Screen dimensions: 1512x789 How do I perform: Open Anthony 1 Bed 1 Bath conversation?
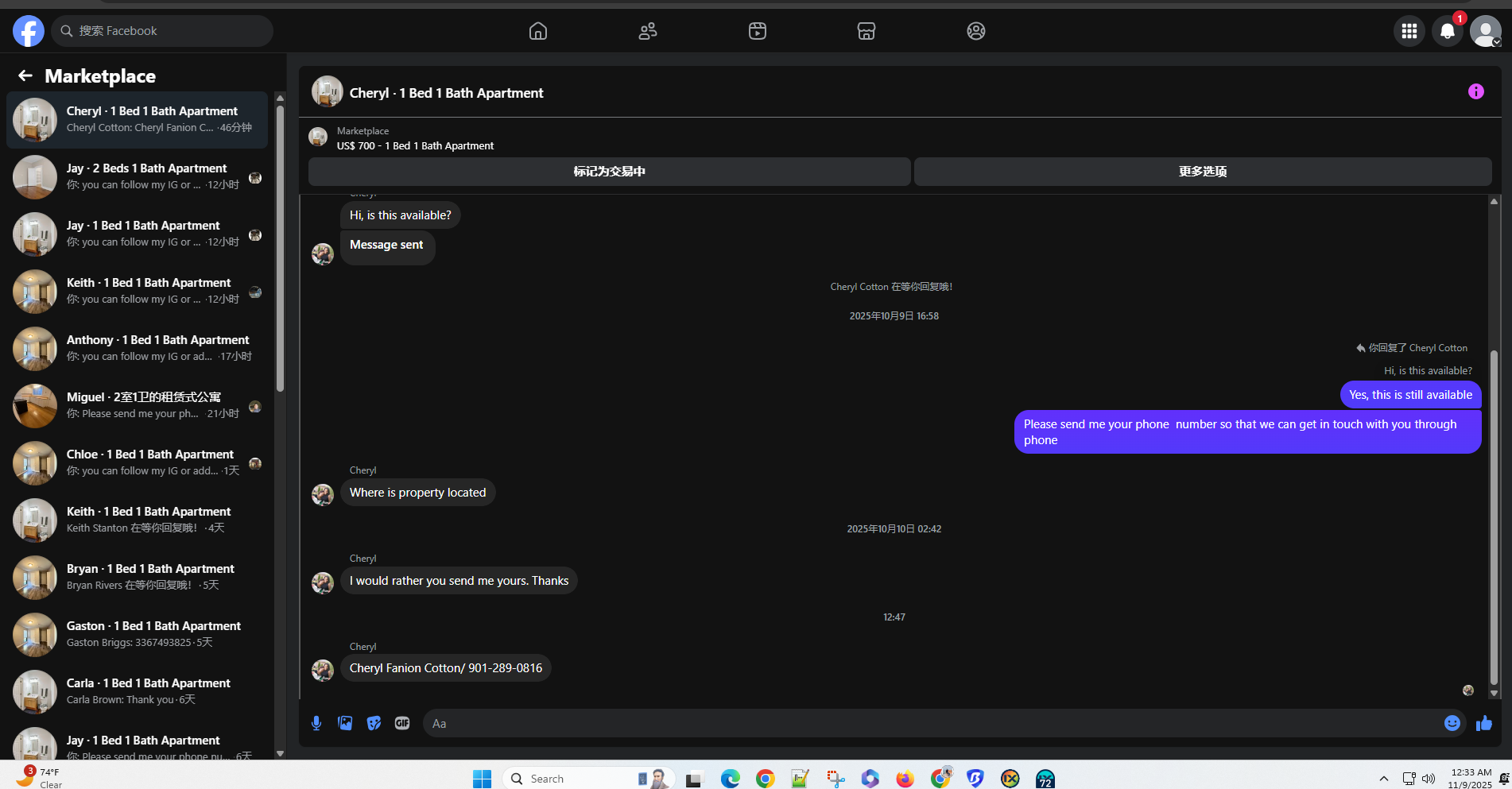(137, 348)
